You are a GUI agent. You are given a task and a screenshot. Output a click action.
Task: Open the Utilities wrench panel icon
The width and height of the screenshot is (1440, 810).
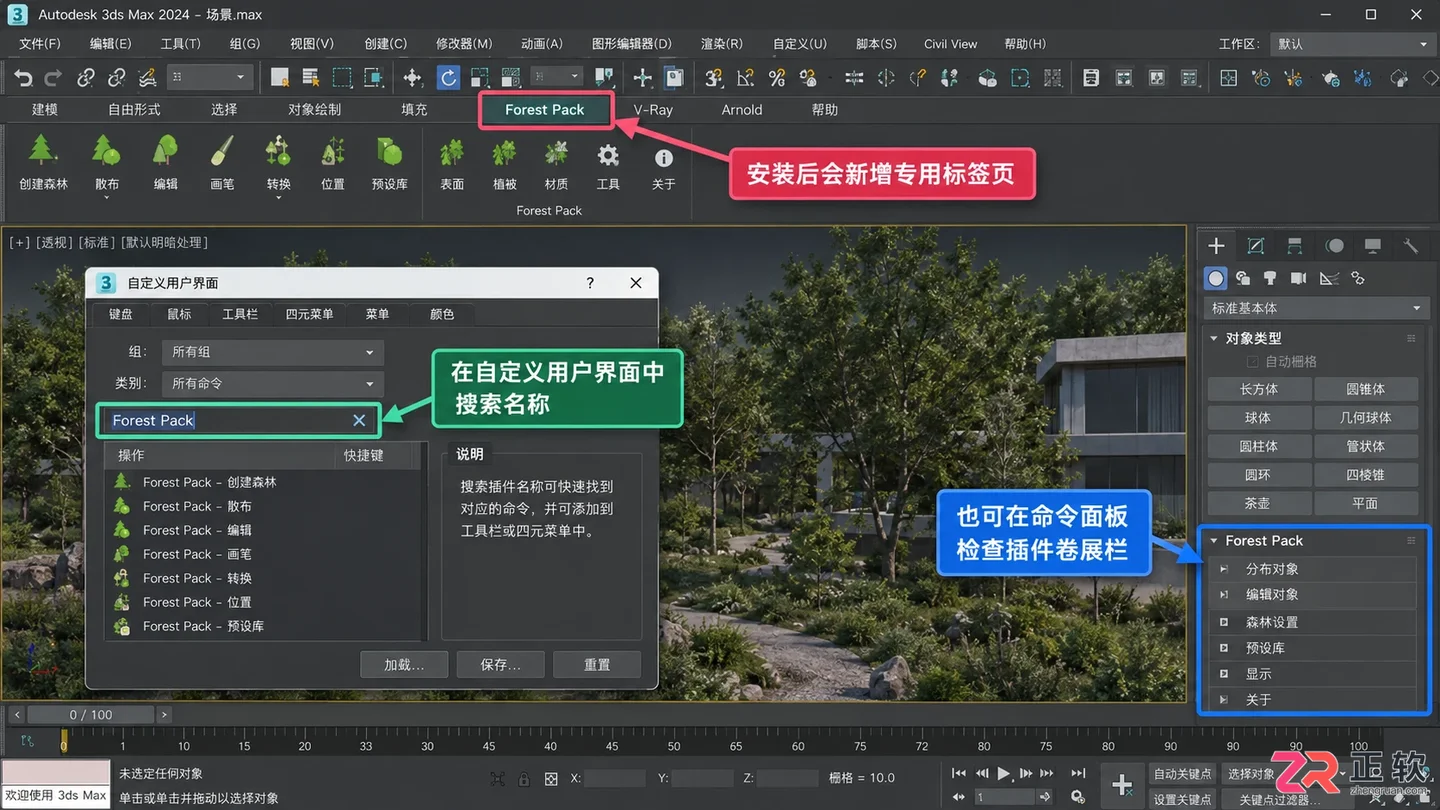click(1411, 246)
